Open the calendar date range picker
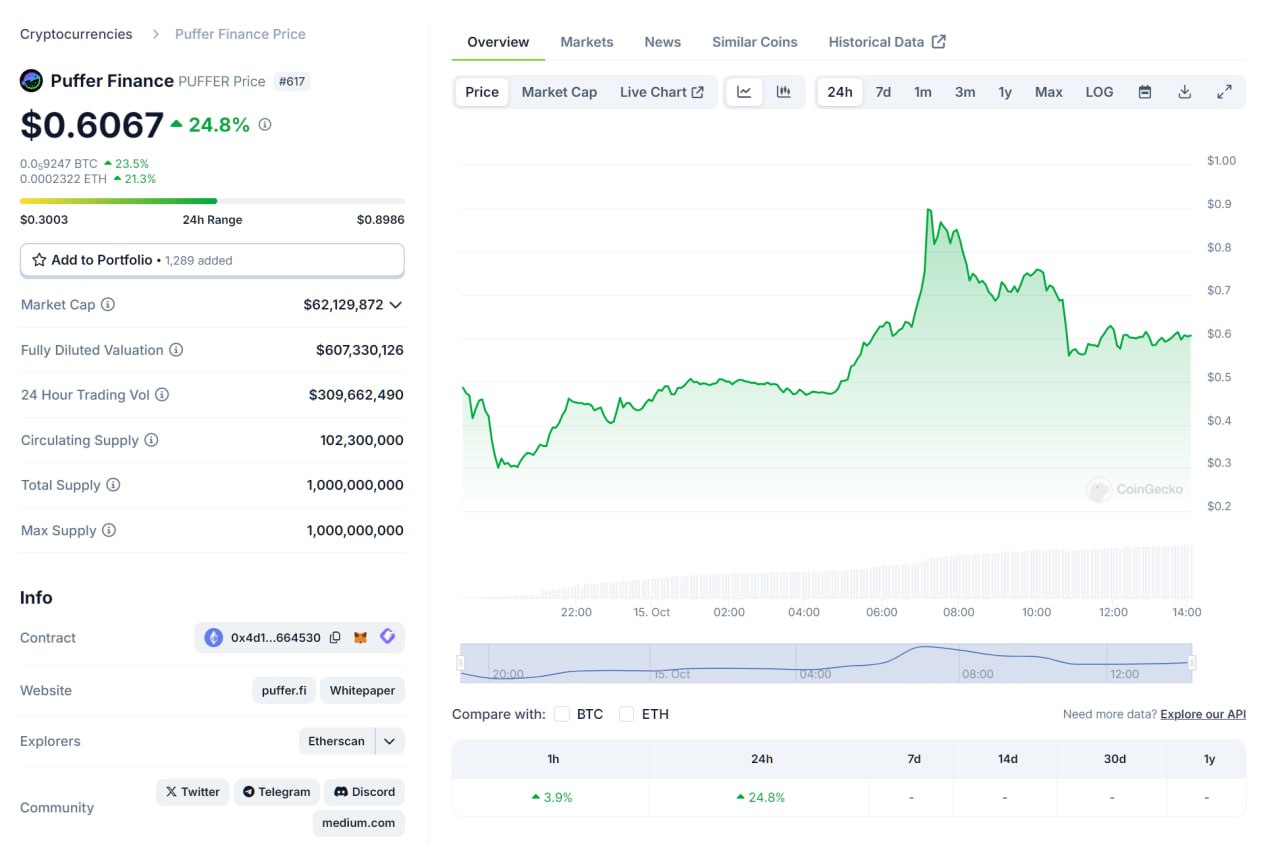 coord(1145,92)
